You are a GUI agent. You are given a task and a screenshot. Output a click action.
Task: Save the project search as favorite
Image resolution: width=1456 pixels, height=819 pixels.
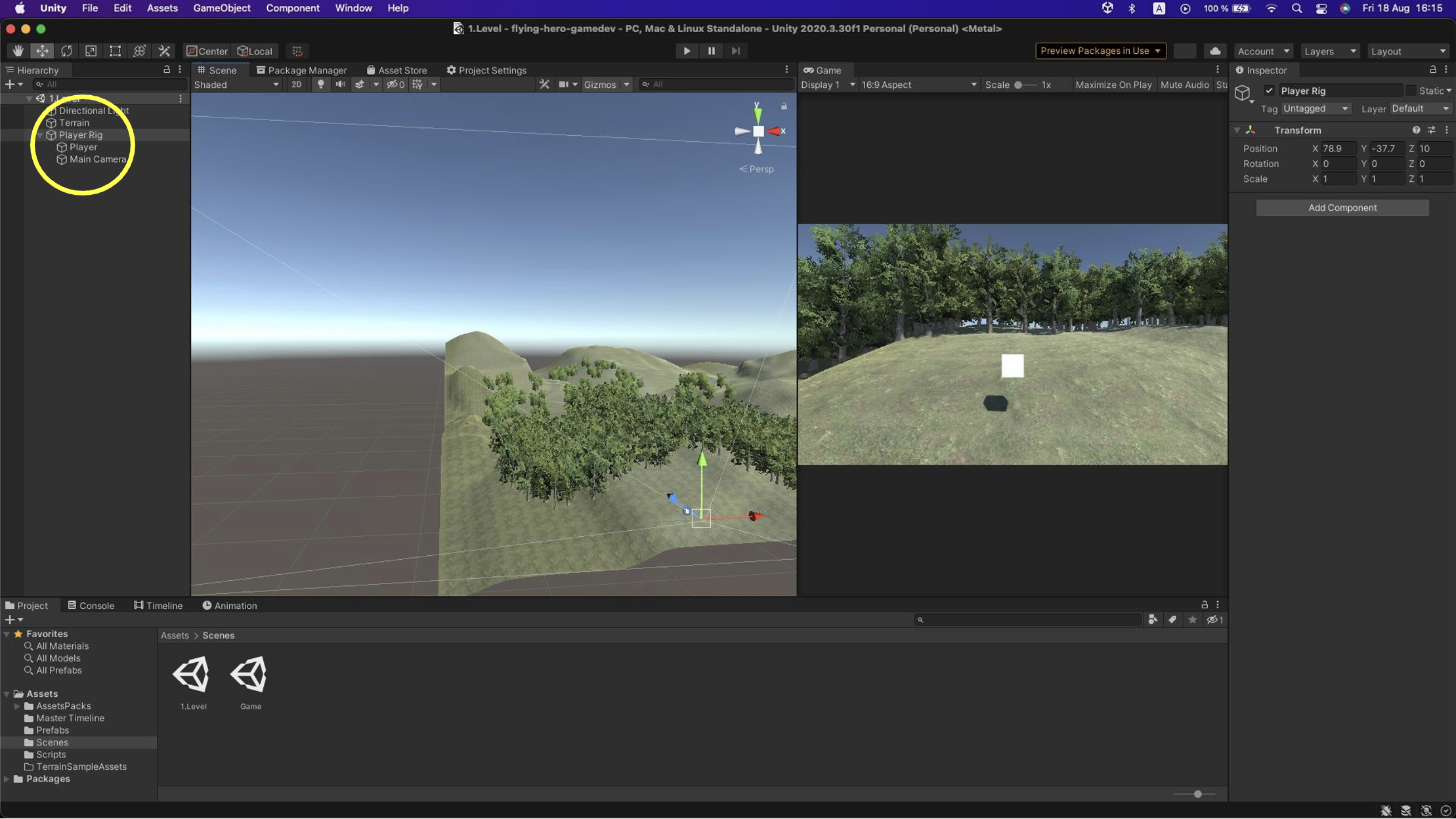click(x=1192, y=619)
